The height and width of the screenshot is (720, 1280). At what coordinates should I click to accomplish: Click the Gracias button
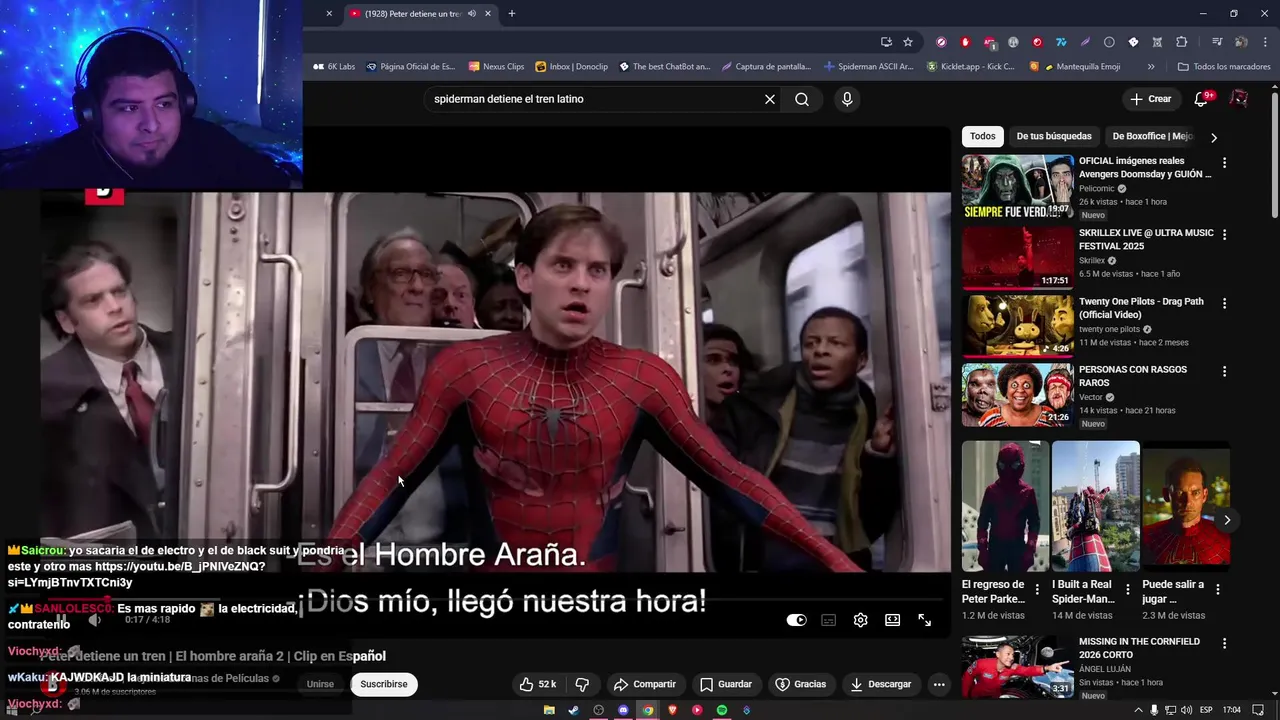coord(801,684)
